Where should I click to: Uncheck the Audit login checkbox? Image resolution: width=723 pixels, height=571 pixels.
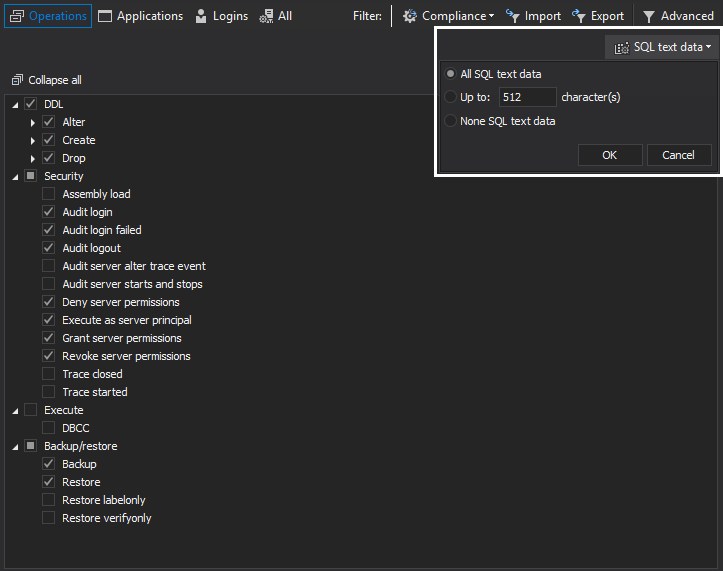coord(48,212)
